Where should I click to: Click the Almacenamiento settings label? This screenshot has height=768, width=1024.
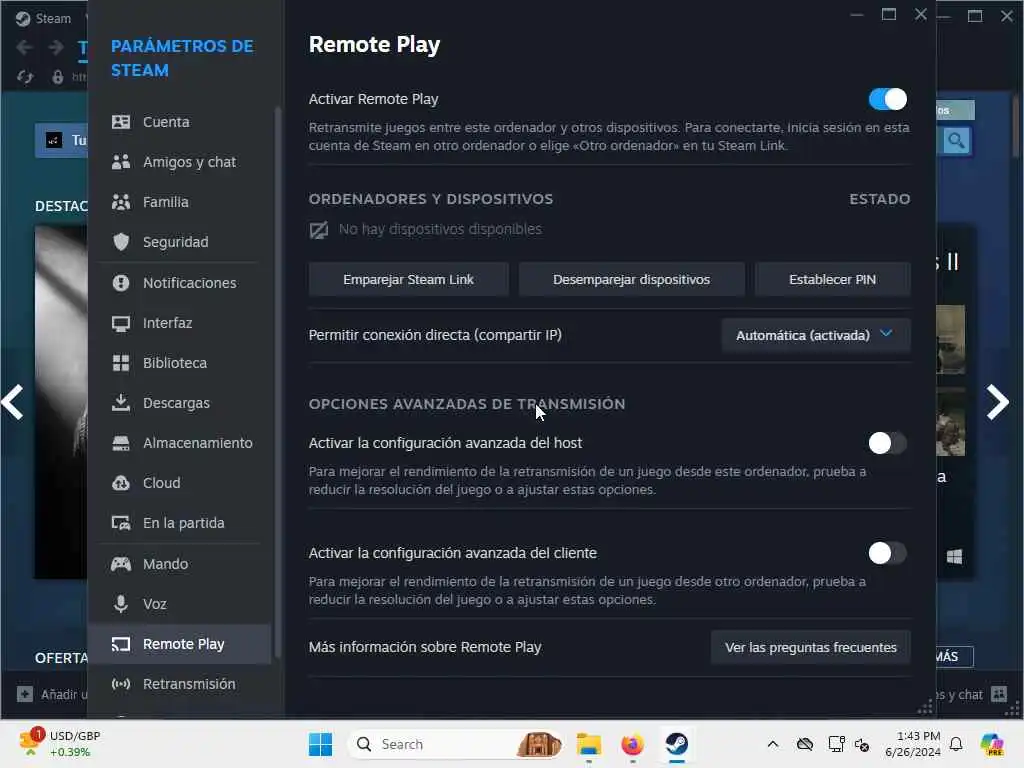198,443
